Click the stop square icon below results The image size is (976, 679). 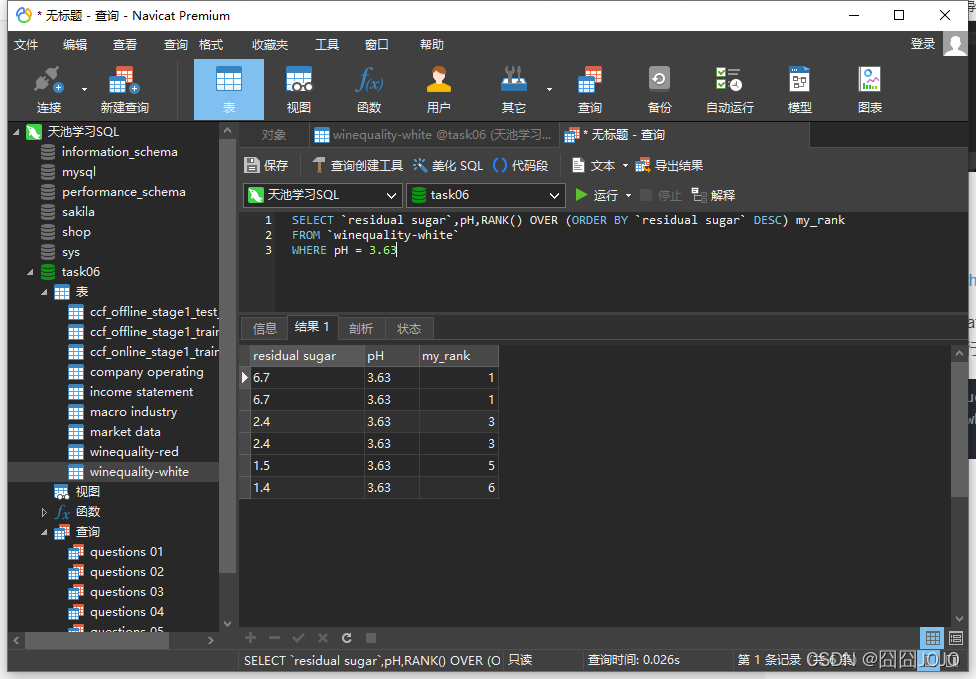[371, 638]
